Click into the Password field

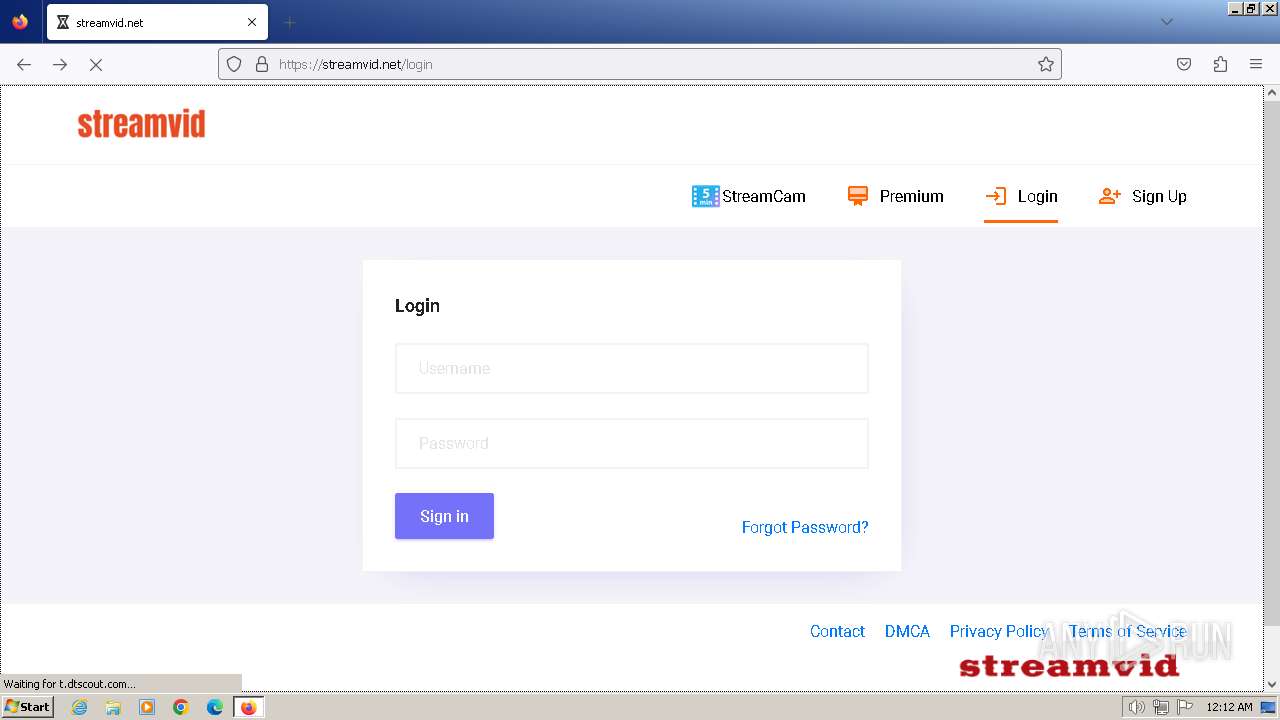[x=632, y=443]
